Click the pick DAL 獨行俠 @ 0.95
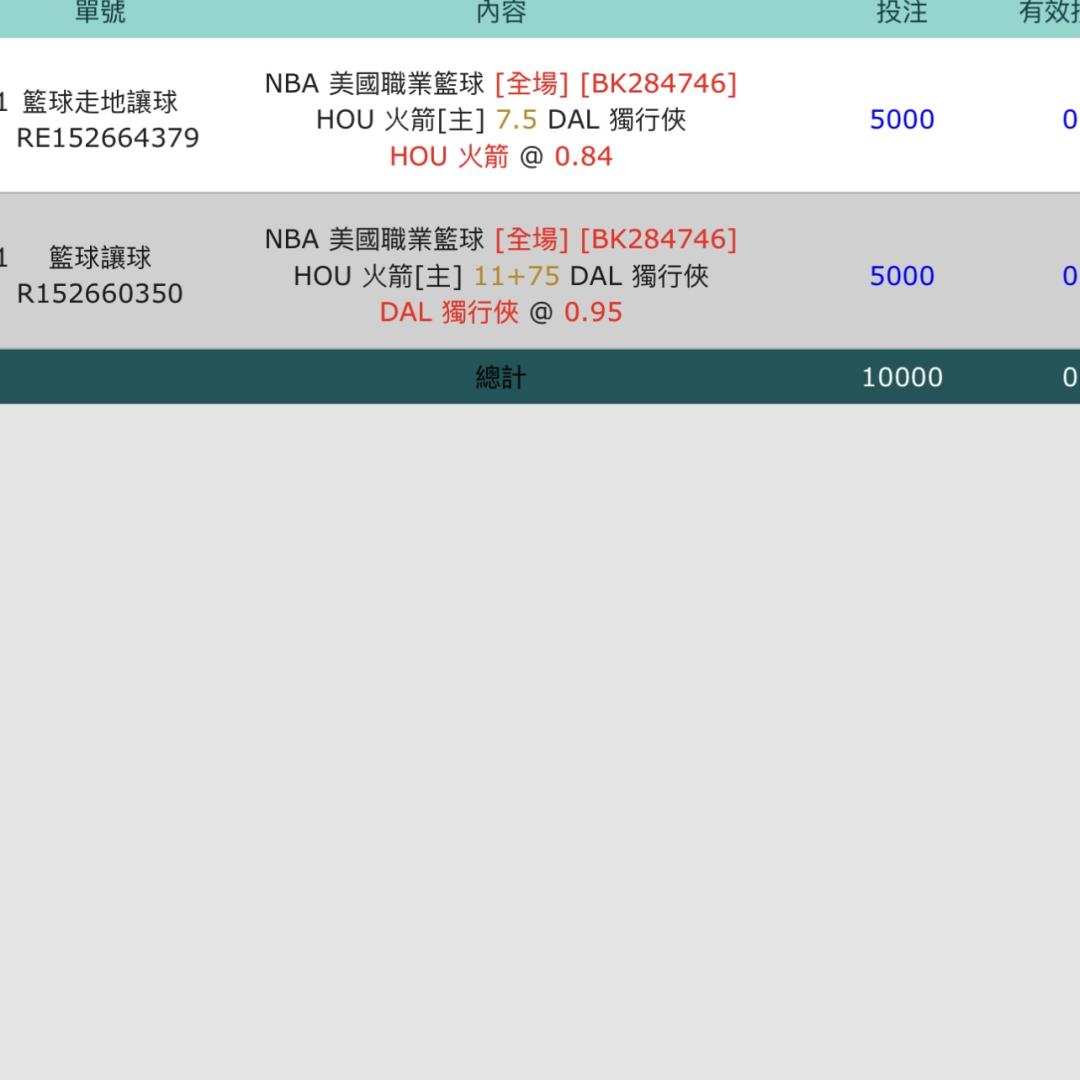This screenshot has height=1080, width=1080. tap(501, 312)
